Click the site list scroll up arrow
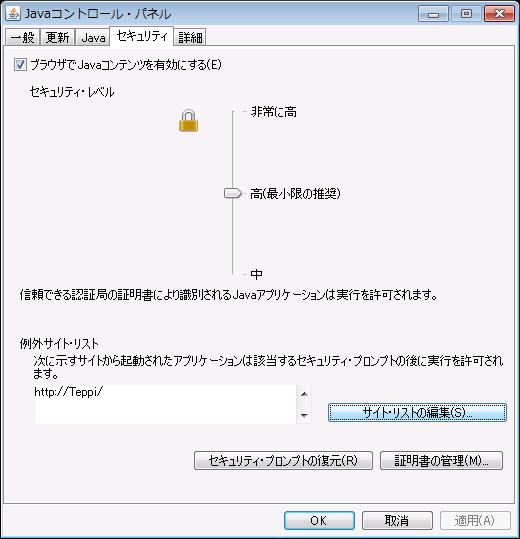The width and height of the screenshot is (520, 539). click(x=304, y=394)
